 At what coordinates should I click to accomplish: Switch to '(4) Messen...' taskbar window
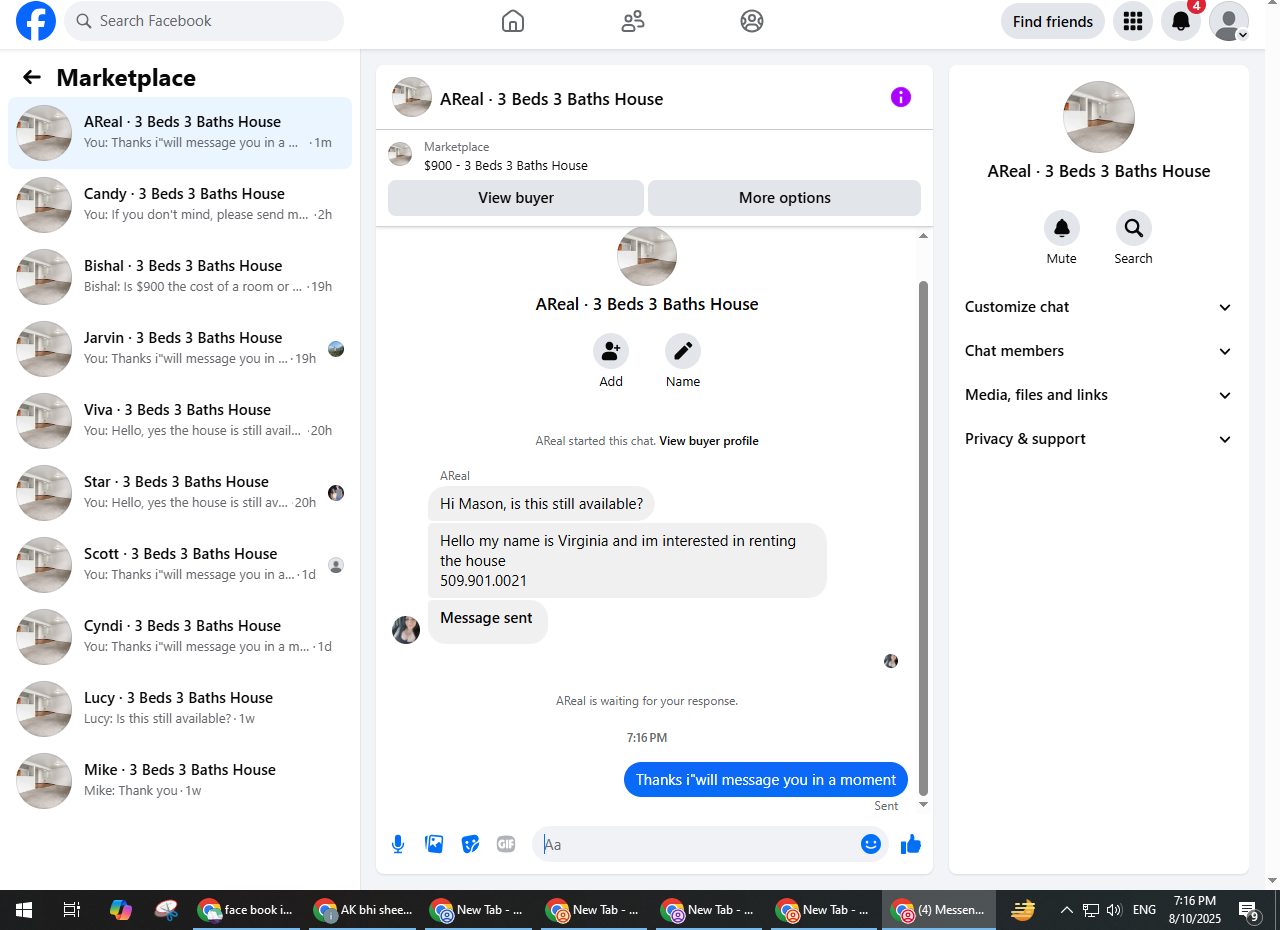939,910
